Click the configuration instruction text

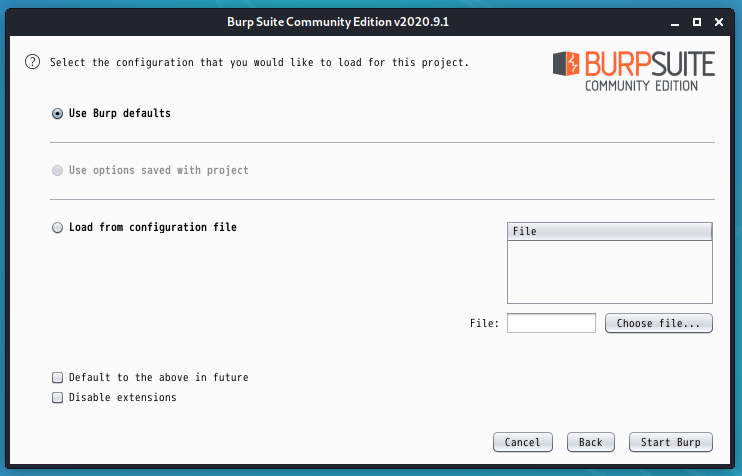click(259, 62)
